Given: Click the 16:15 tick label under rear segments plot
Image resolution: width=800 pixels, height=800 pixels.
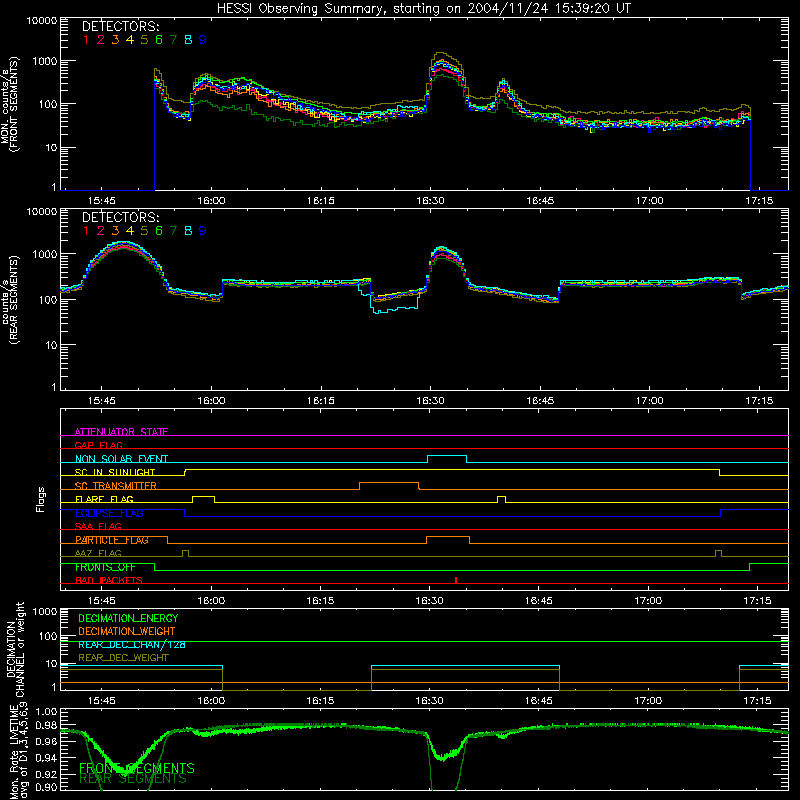Looking at the screenshot, I should click(321, 401).
